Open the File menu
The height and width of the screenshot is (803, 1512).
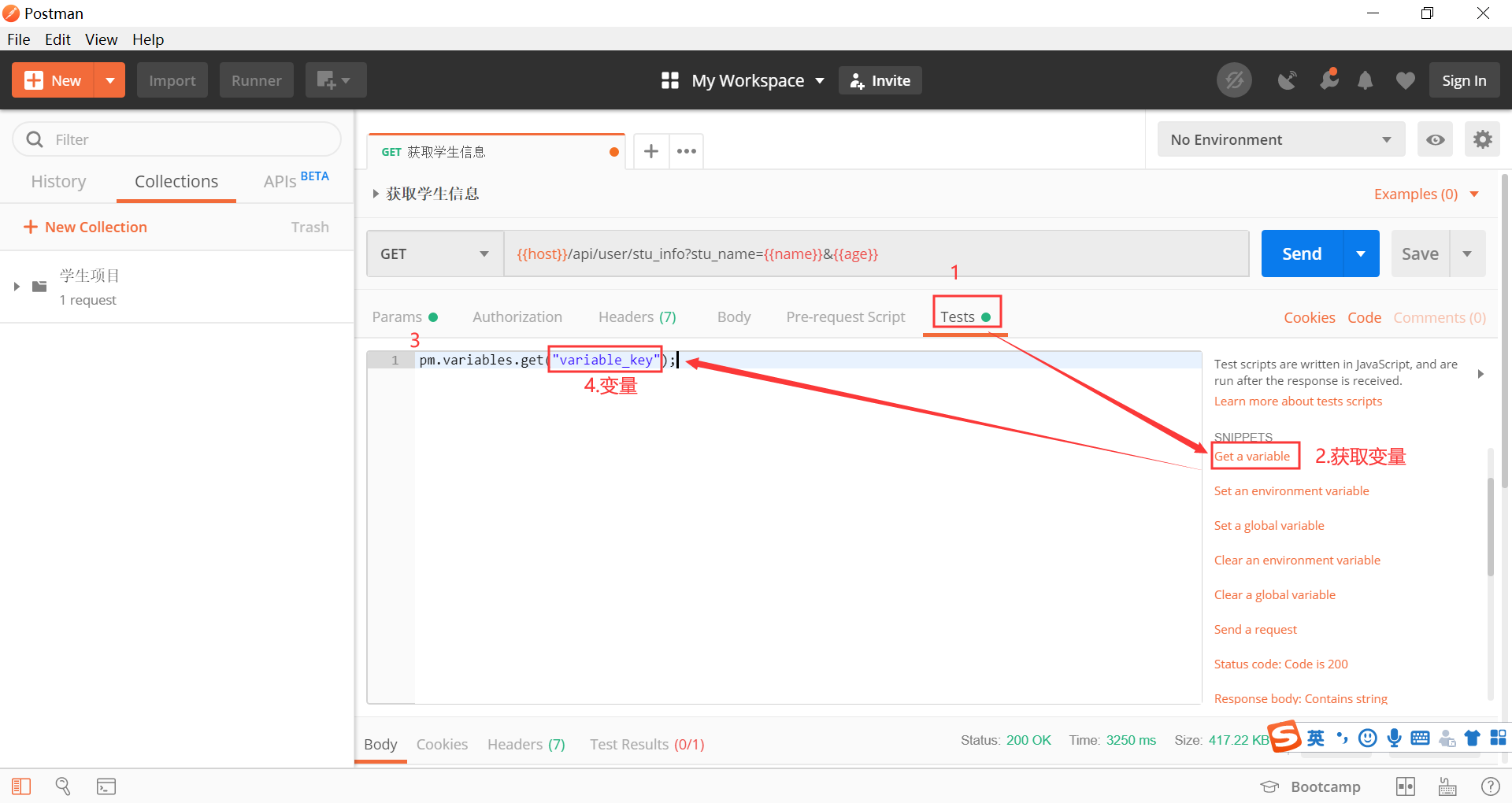coord(18,39)
